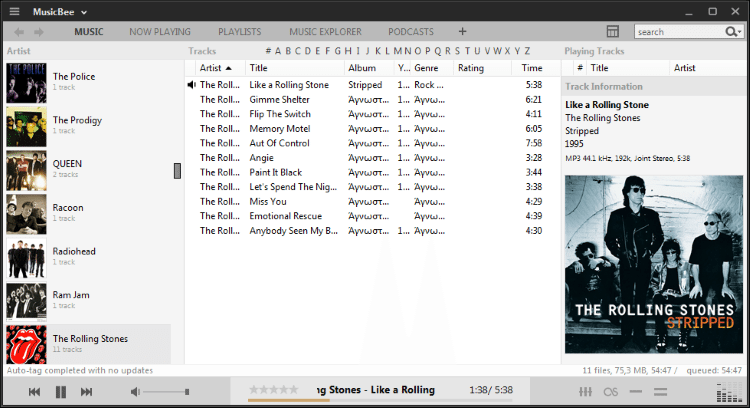Maximize the MusicBee window
The width and height of the screenshot is (750, 408).
(x=713, y=11)
